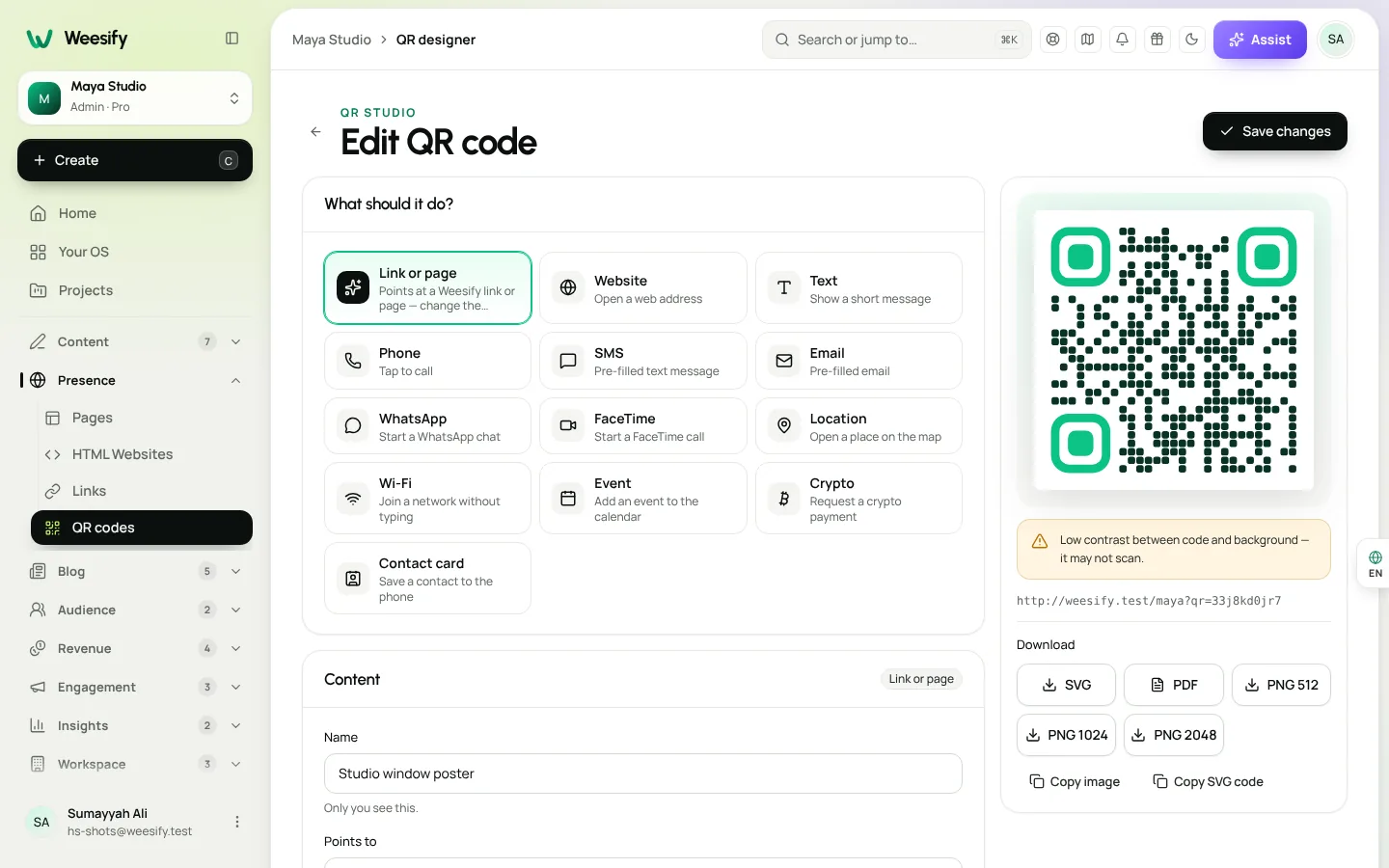Open the Maya Studio workspace switcher
This screenshot has height=868, width=1389.
(135, 98)
